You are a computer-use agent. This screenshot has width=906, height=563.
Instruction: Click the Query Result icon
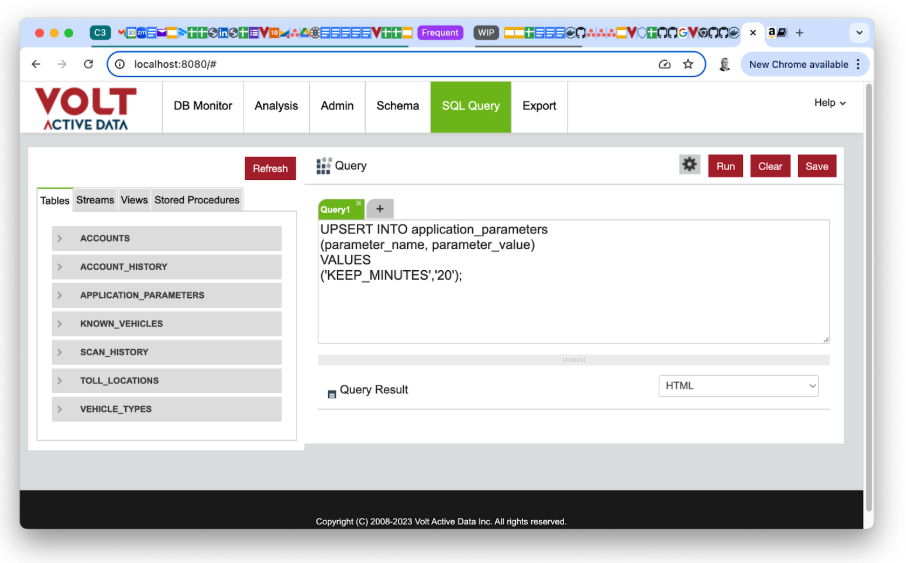tap(332, 394)
